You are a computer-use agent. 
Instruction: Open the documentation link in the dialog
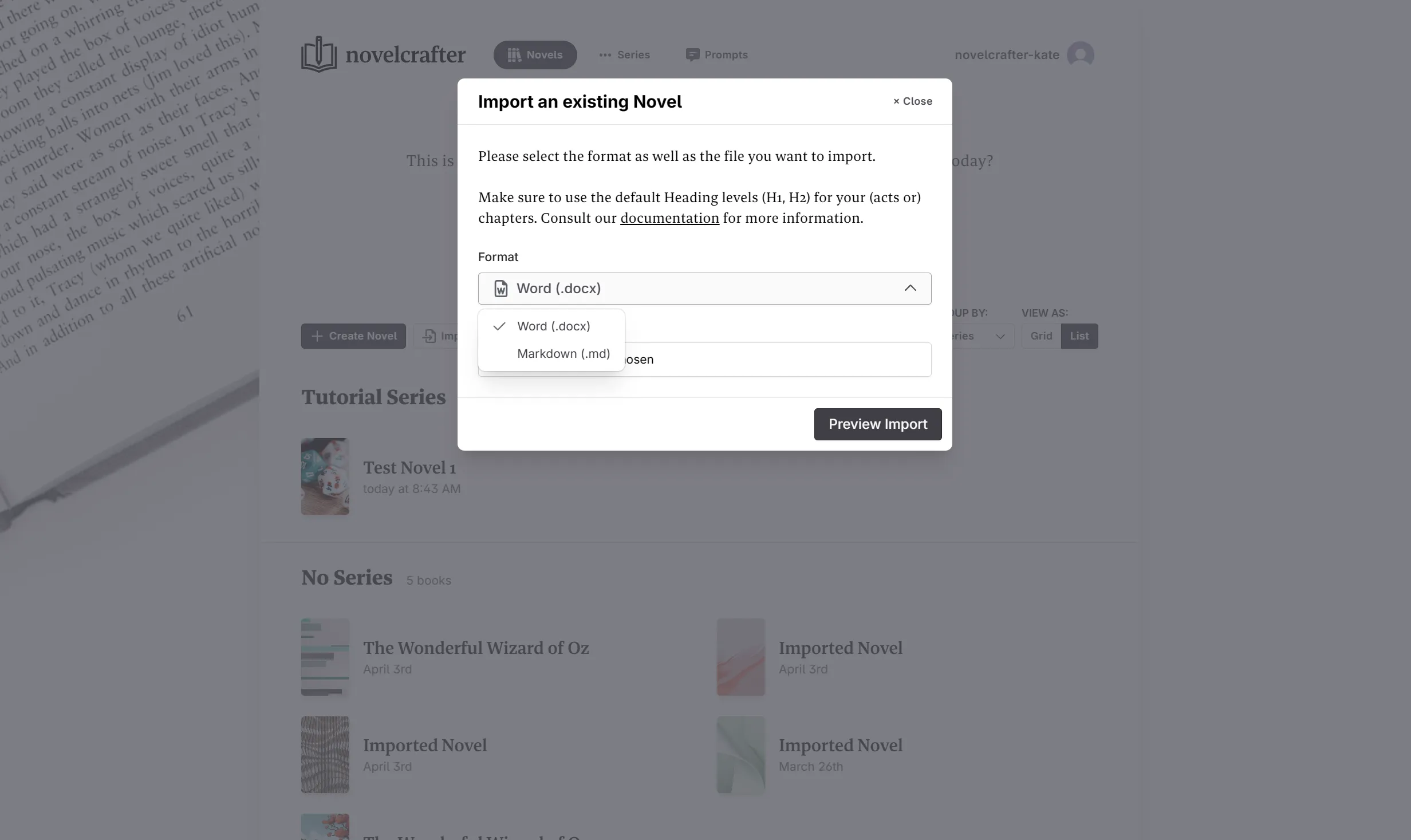click(x=670, y=218)
